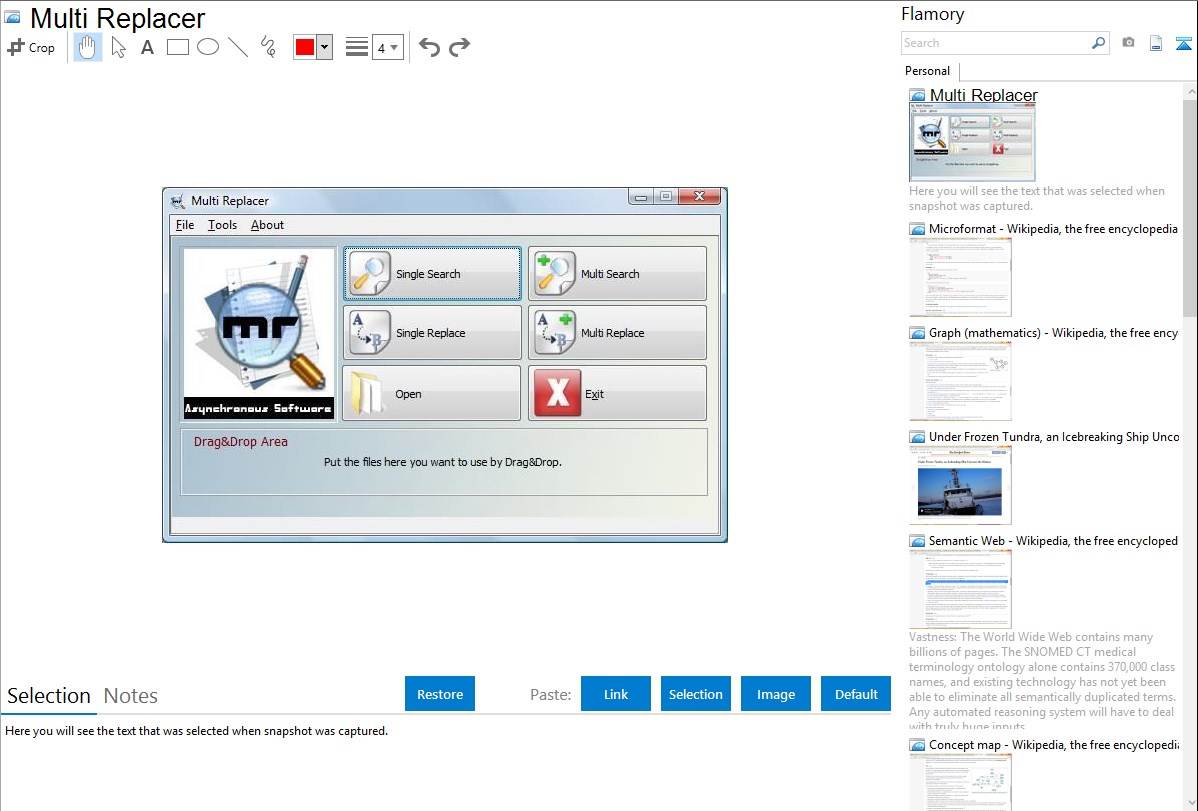Select the text annotation tool
1198x811 pixels.
147,47
